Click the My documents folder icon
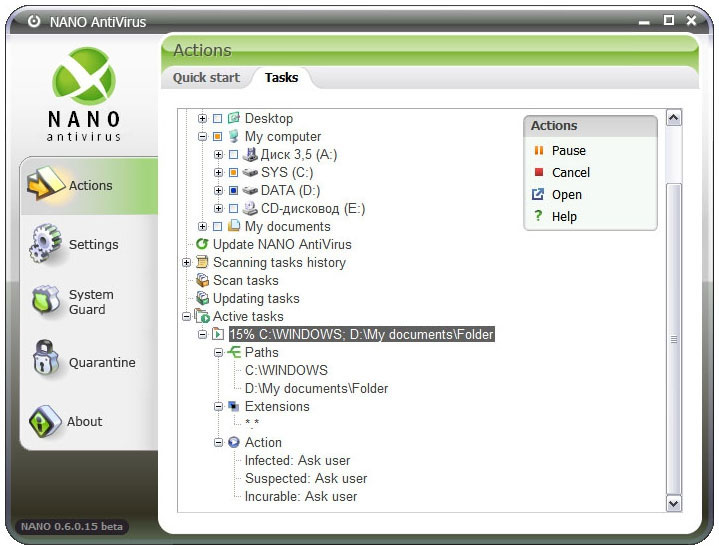This screenshot has height=550, width=719. coord(234,225)
